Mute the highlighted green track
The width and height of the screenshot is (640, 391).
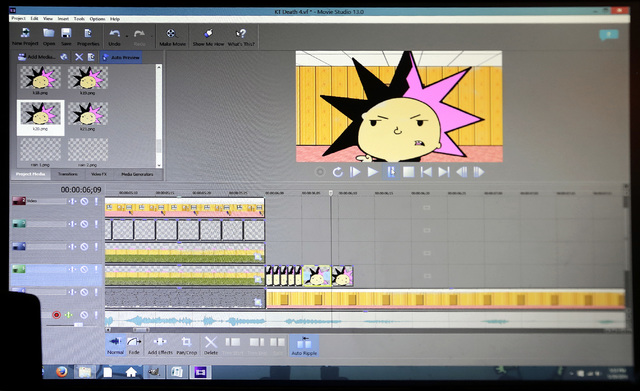pos(84,269)
